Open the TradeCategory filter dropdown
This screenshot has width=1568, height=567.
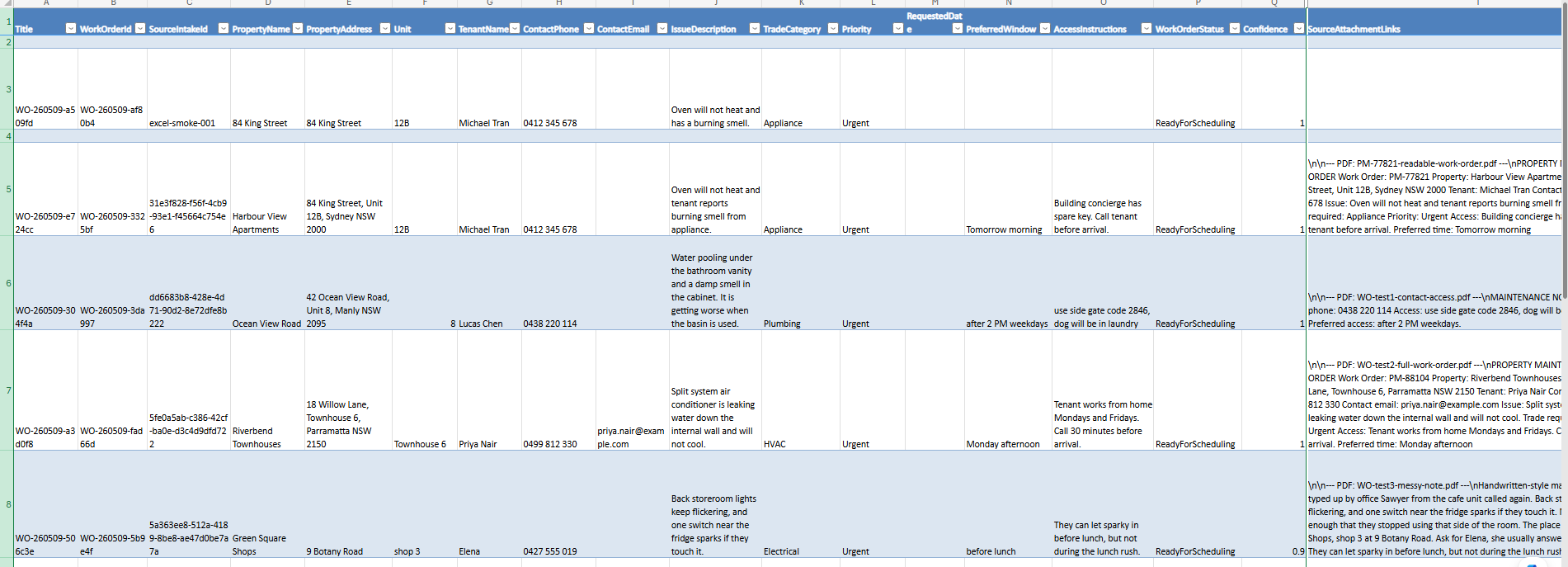(832, 28)
